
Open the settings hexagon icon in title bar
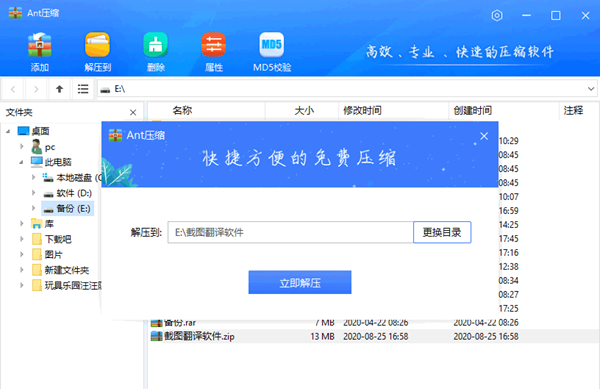tap(497, 15)
